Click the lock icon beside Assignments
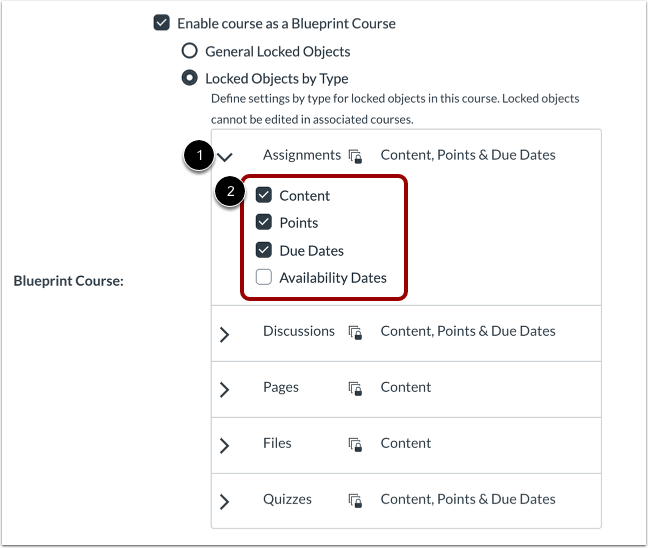The image size is (648, 548). [x=355, y=157]
